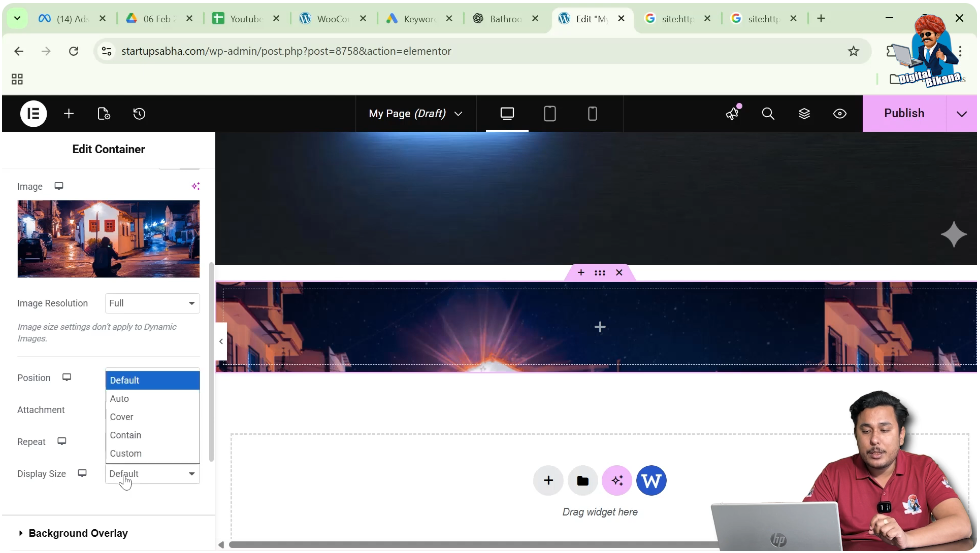Screen dimensions: 980x553
Task: Open the Display Size dropdown
Action: [152, 474]
